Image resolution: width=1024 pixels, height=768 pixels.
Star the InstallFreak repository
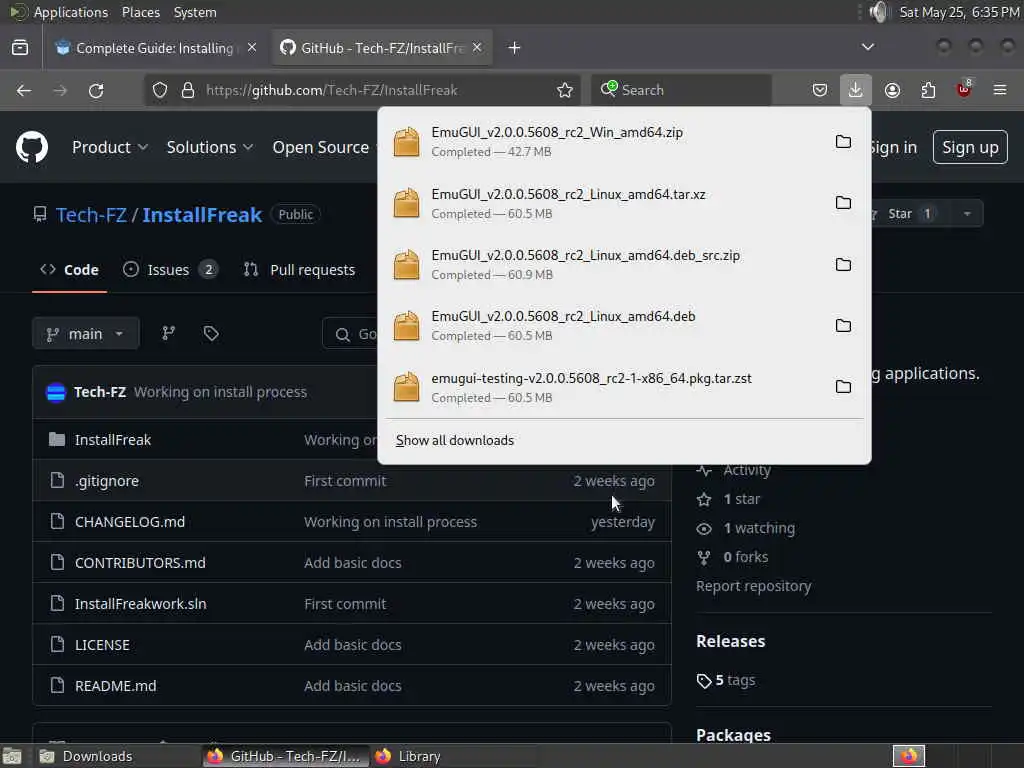[908, 214]
